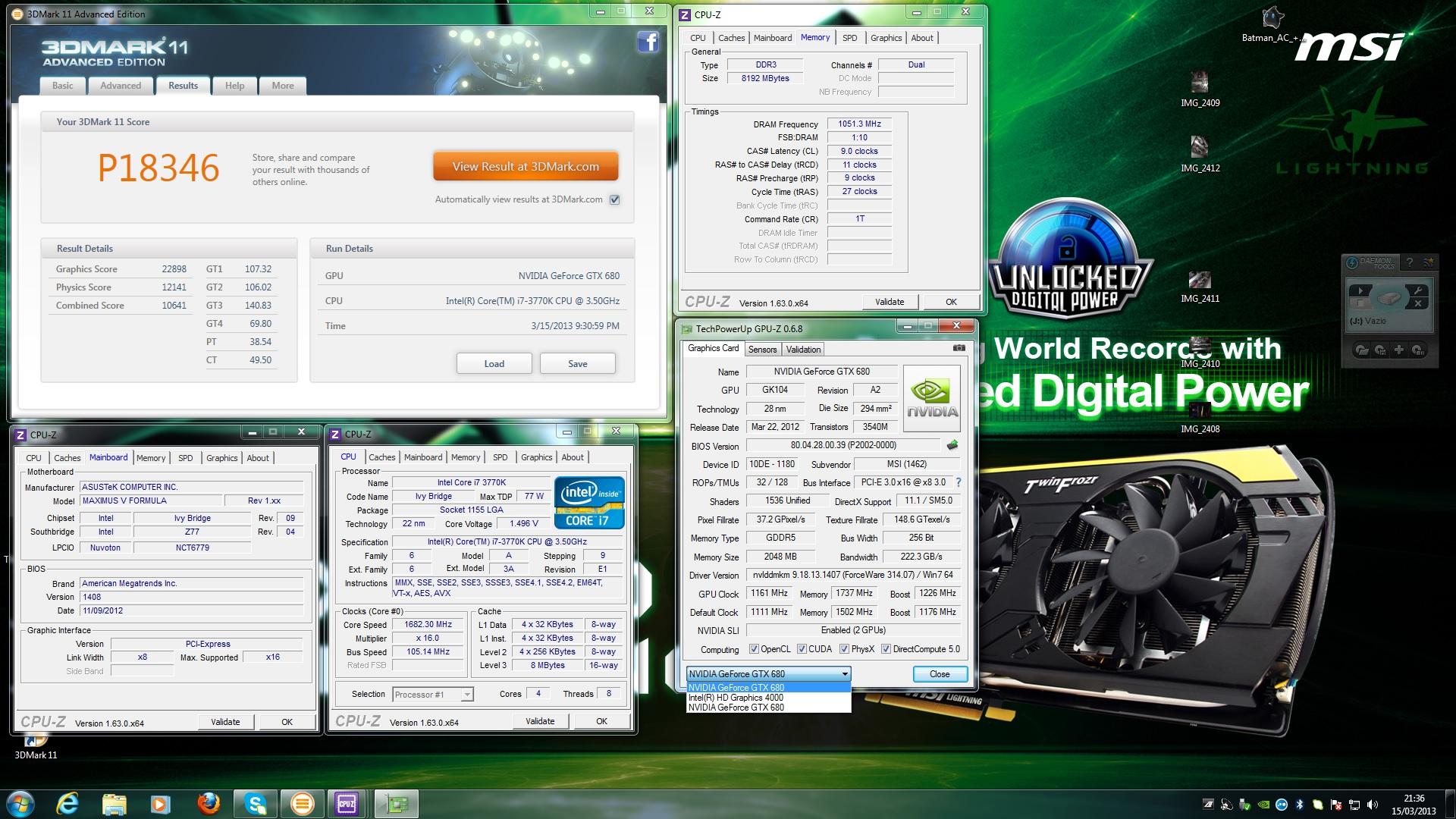
Task: Open Skype from the taskbar
Action: click(255, 803)
